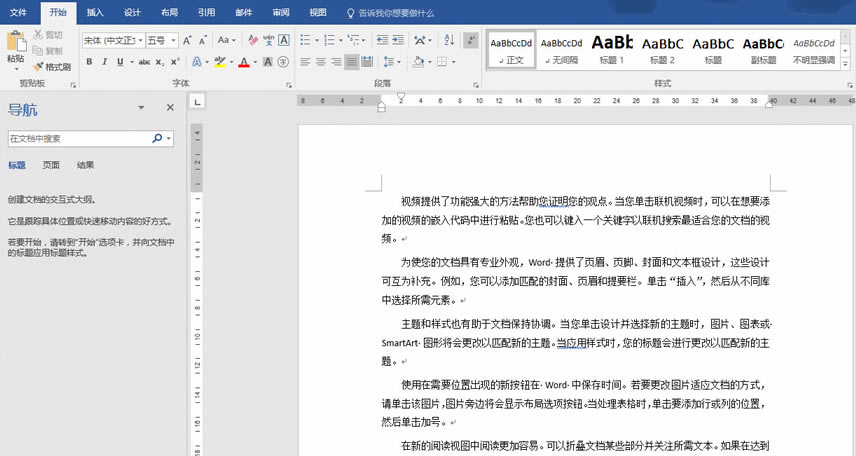
Task: Sort text with the A-Z sort icon
Action: pos(449,39)
